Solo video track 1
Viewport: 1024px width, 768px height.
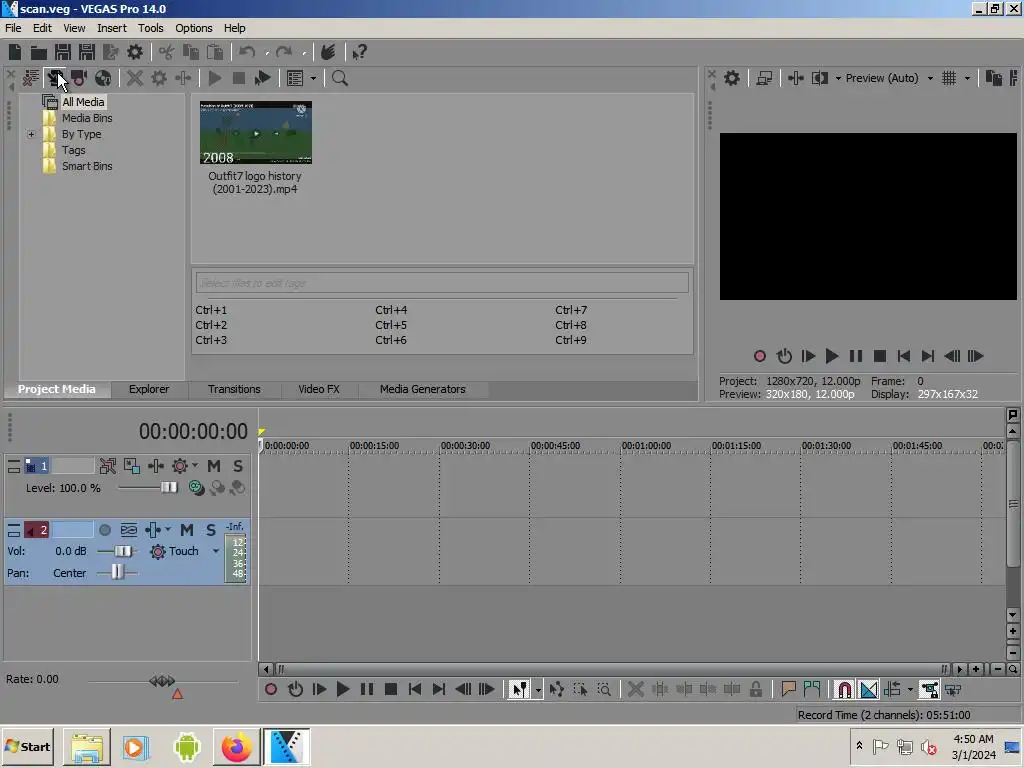click(238, 466)
